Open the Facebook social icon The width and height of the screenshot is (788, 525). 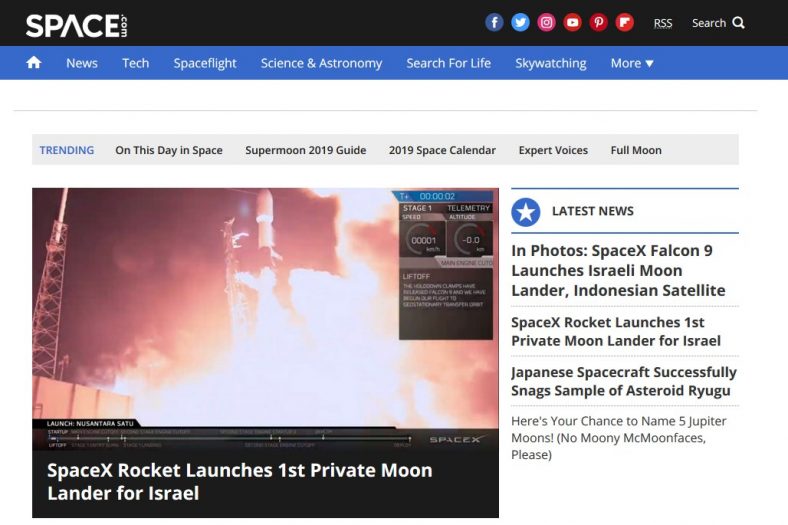[x=495, y=23]
